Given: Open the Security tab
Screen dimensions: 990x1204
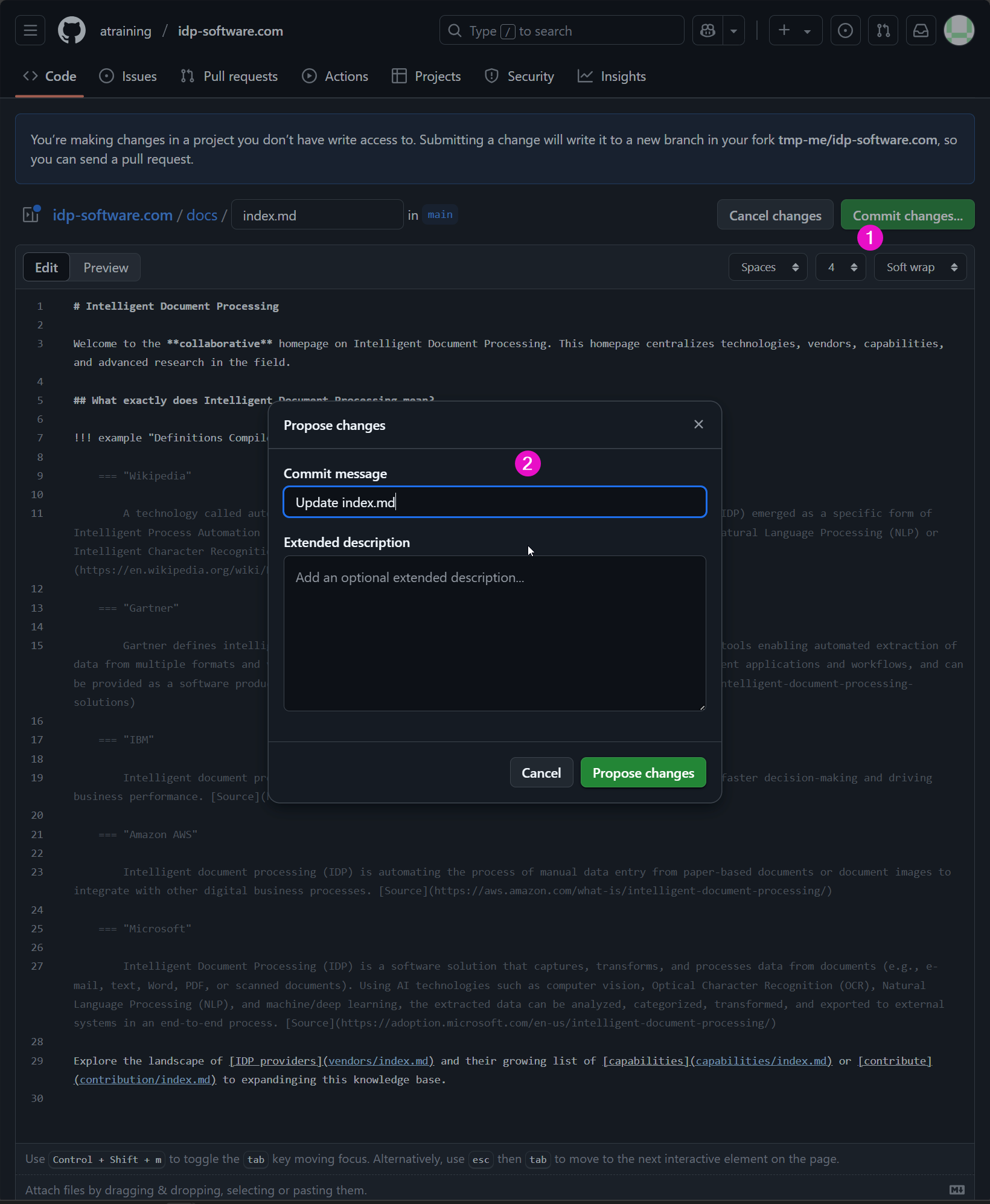Looking at the screenshot, I should click(519, 76).
